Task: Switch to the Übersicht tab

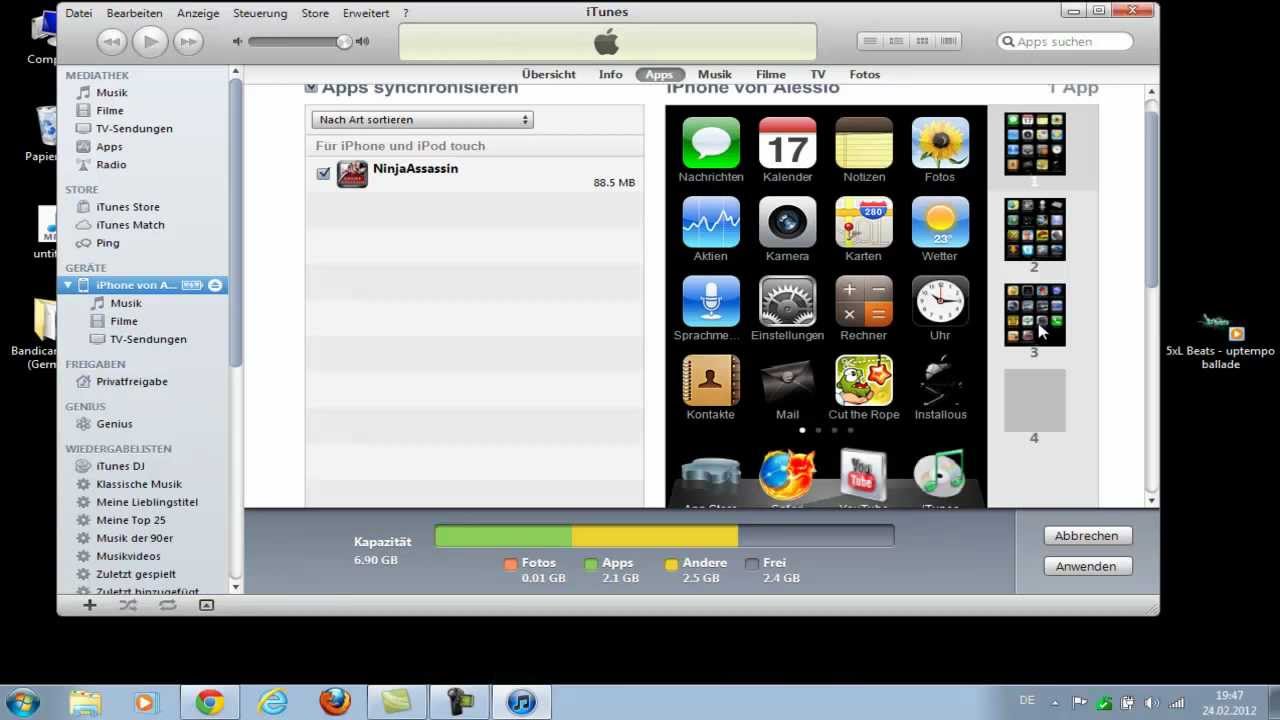Action: [x=549, y=75]
